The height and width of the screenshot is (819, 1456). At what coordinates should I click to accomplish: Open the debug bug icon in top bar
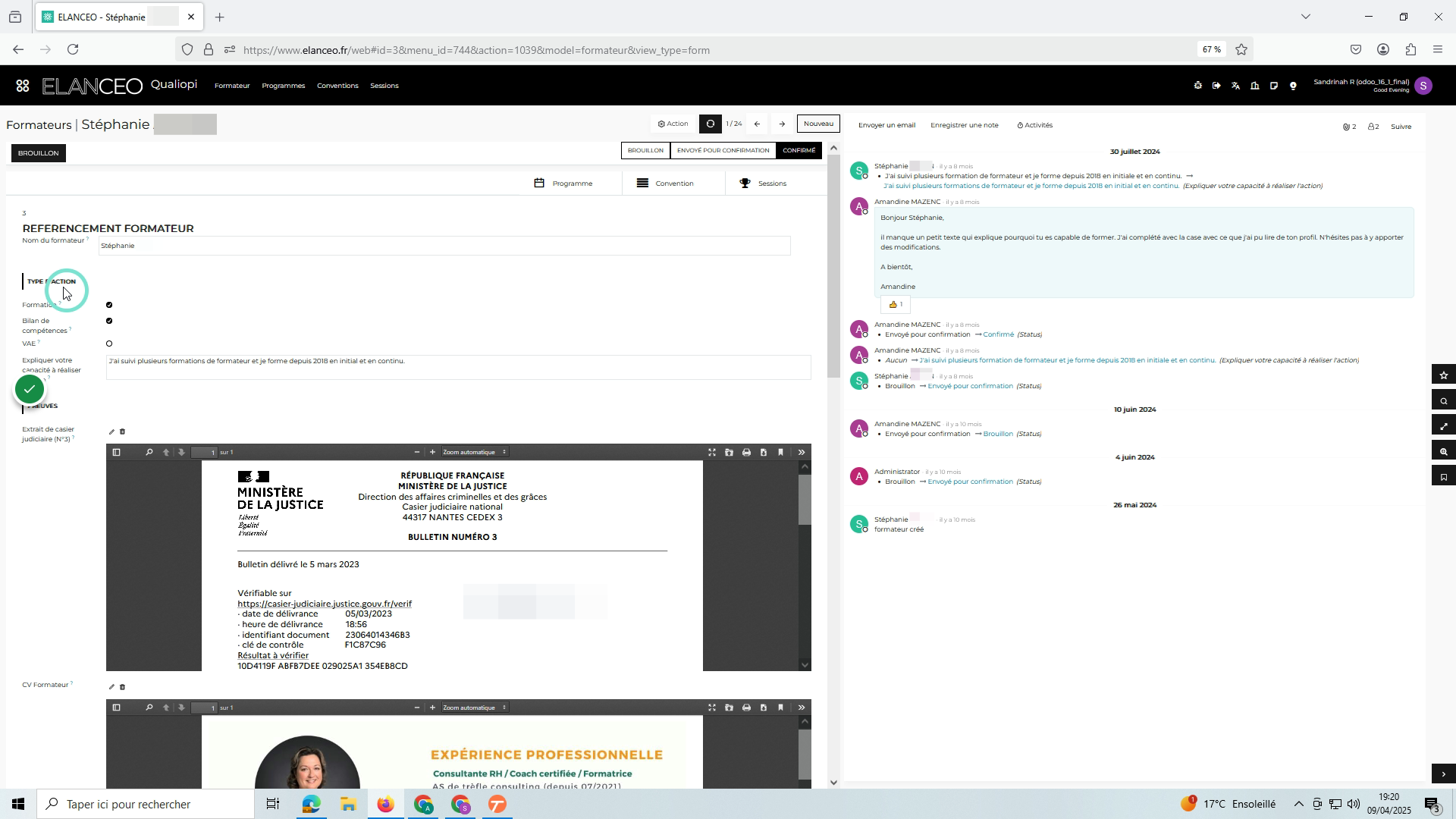click(x=1197, y=86)
